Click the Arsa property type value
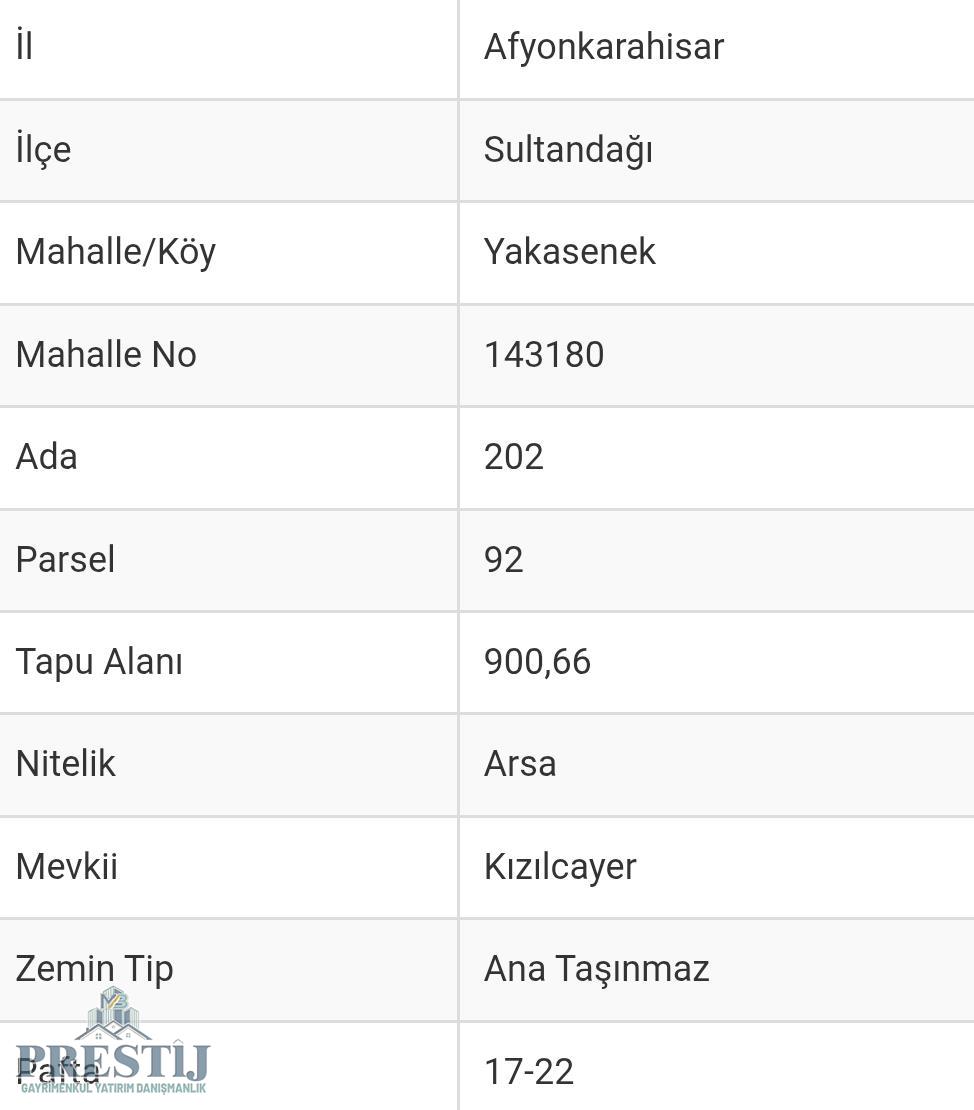The image size is (974, 1110). pos(520,764)
